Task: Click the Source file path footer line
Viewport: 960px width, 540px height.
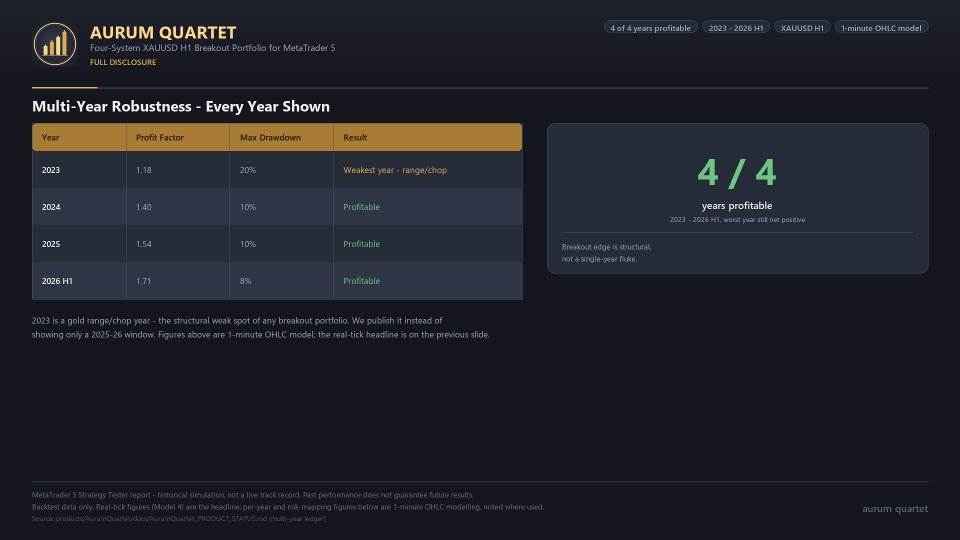Action: click(179, 519)
